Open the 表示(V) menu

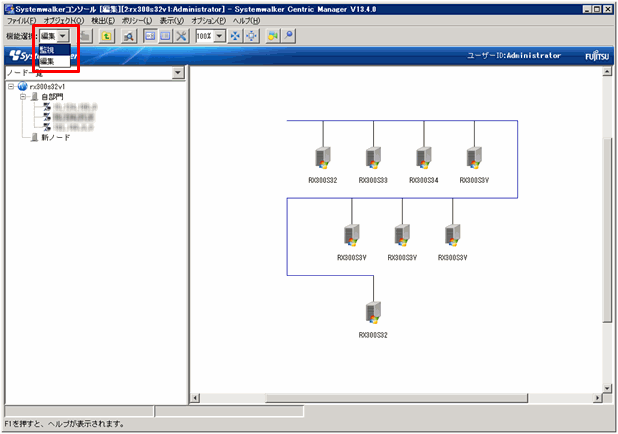[x=171, y=20]
